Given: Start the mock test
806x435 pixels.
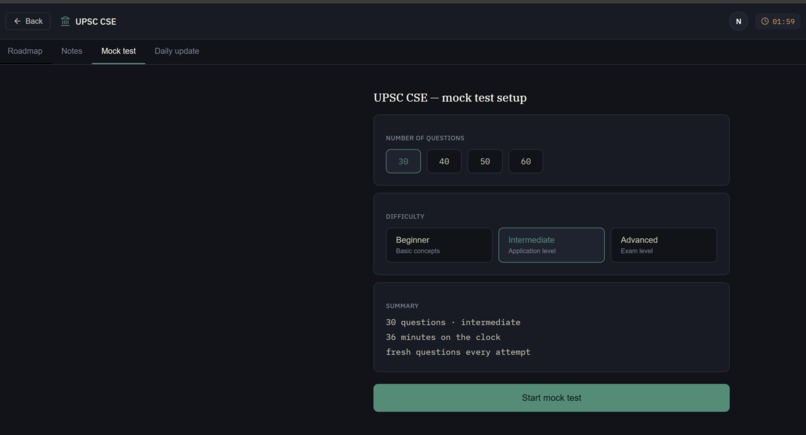Looking at the screenshot, I should click(551, 398).
